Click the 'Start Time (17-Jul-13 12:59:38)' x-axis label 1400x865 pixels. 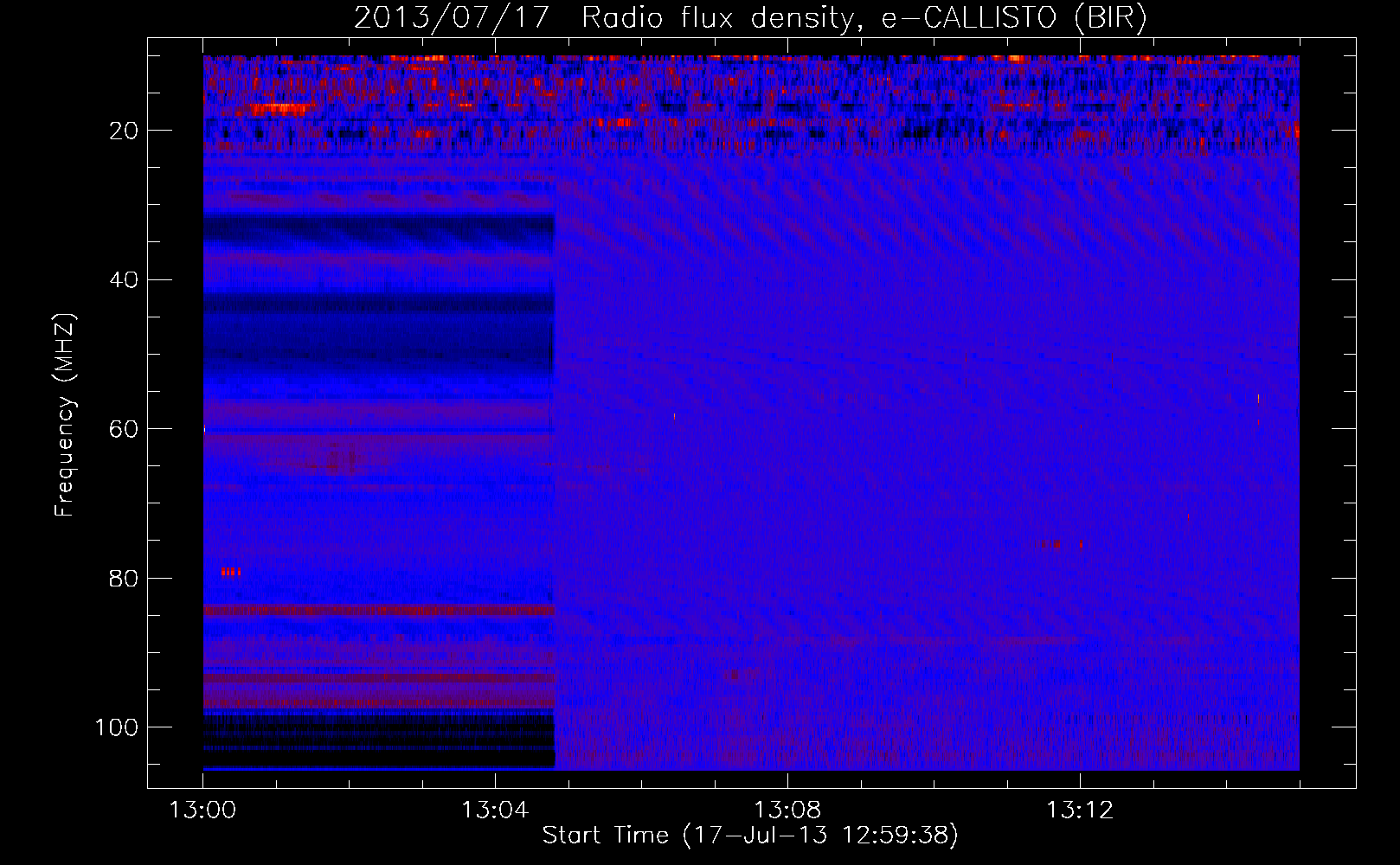coord(750,836)
